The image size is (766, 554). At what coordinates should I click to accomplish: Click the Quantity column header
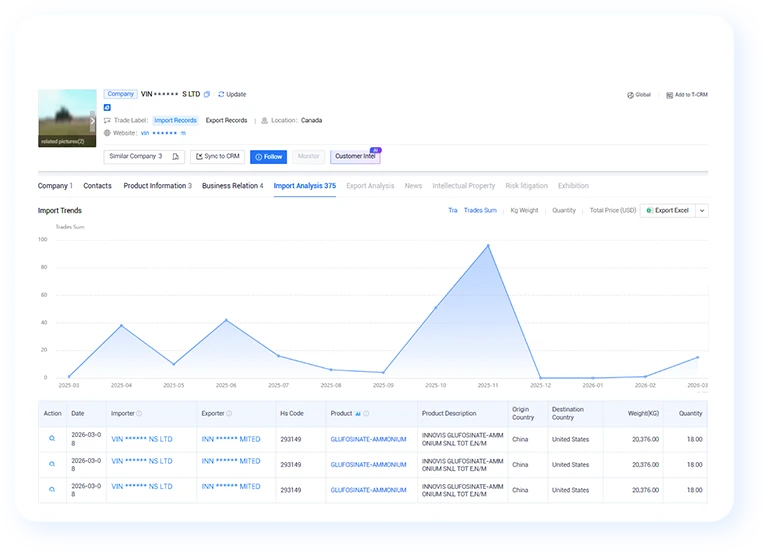(690, 414)
